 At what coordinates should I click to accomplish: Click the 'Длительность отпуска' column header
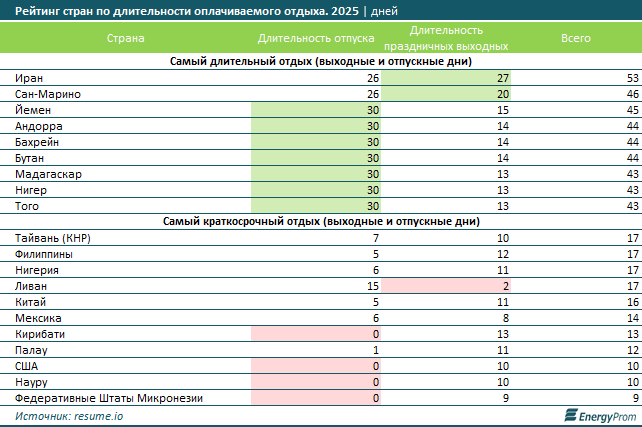316,38
